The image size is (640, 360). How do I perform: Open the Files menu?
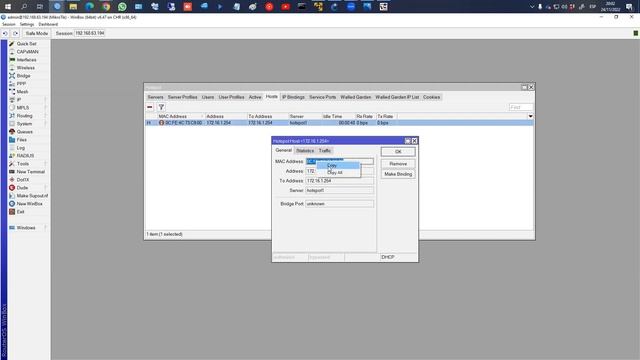pyautogui.click(x=22, y=140)
